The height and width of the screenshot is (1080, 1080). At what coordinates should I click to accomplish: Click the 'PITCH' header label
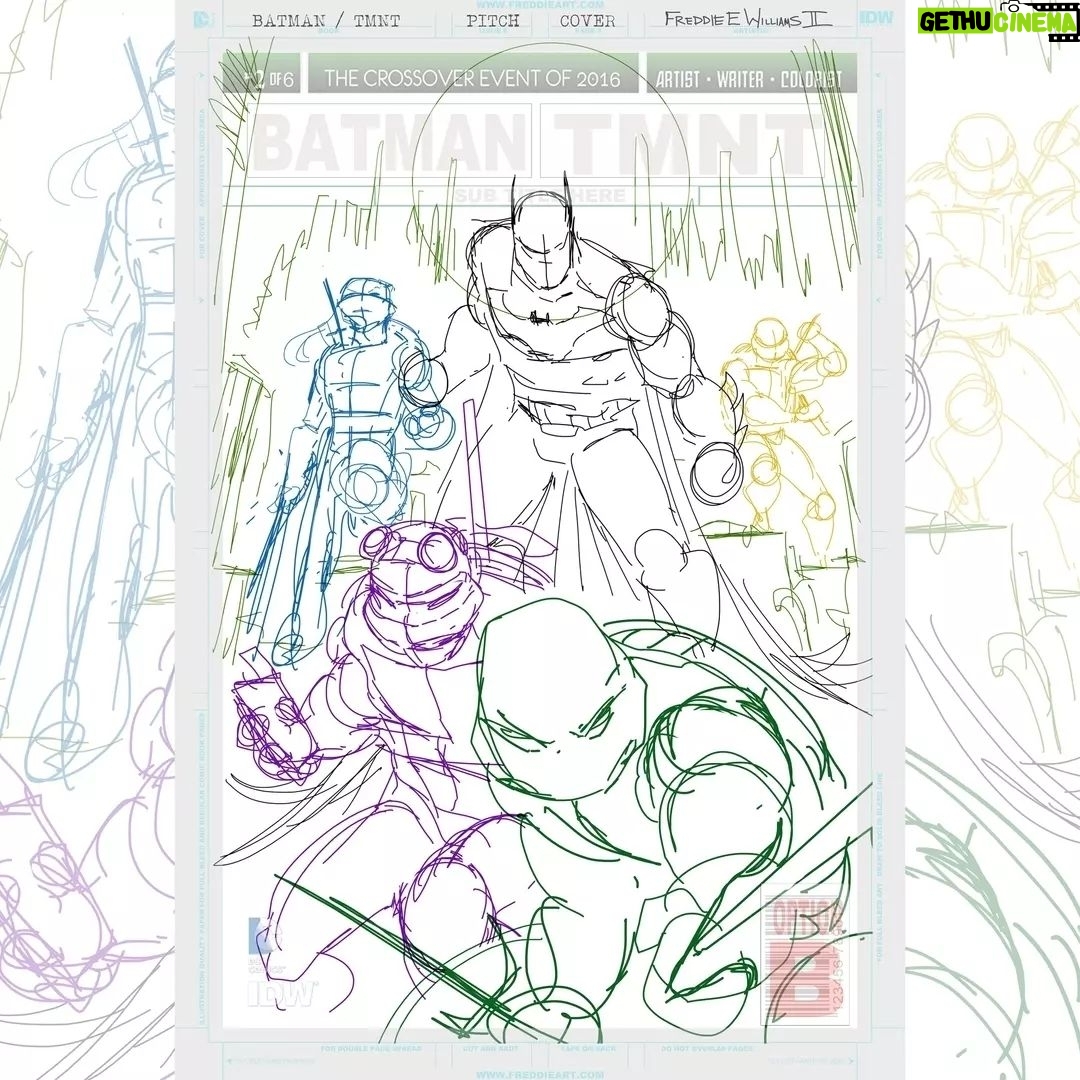coord(492,21)
